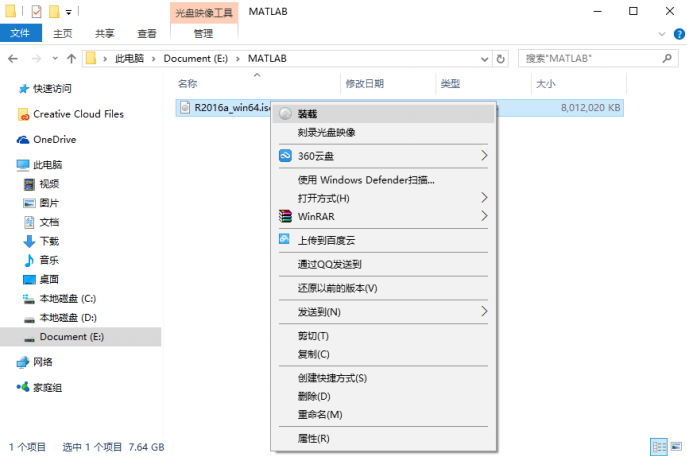The height and width of the screenshot is (456, 687).
Task: Click the R2016a_win64.iso file icon
Action: 185,108
